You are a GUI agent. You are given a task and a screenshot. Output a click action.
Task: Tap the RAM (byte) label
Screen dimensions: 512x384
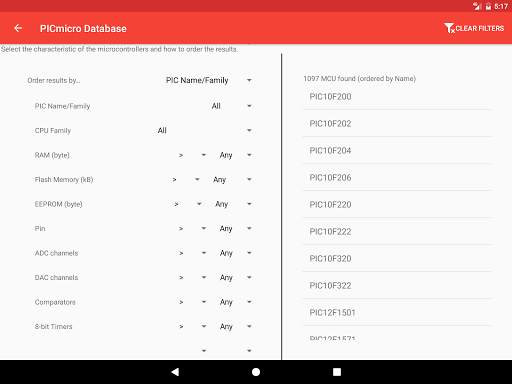coord(52,155)
